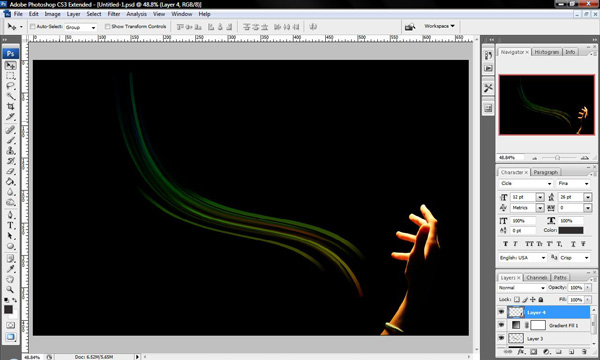This screenshot has height=360, width=600.
Task: Select the Rectangular Marquee tool
Action: click(x=10, y=76)
